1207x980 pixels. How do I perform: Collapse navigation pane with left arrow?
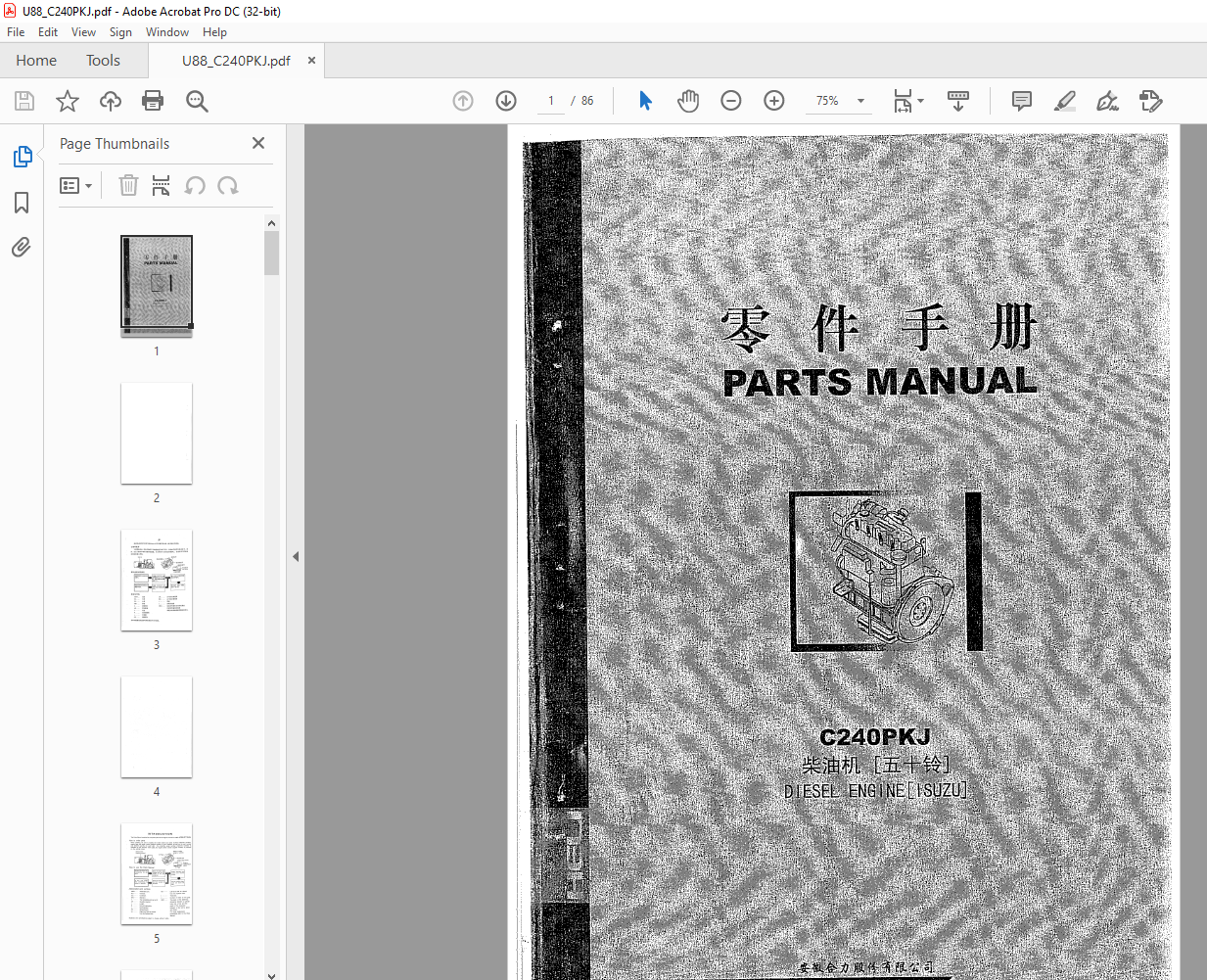coord(296,556)
